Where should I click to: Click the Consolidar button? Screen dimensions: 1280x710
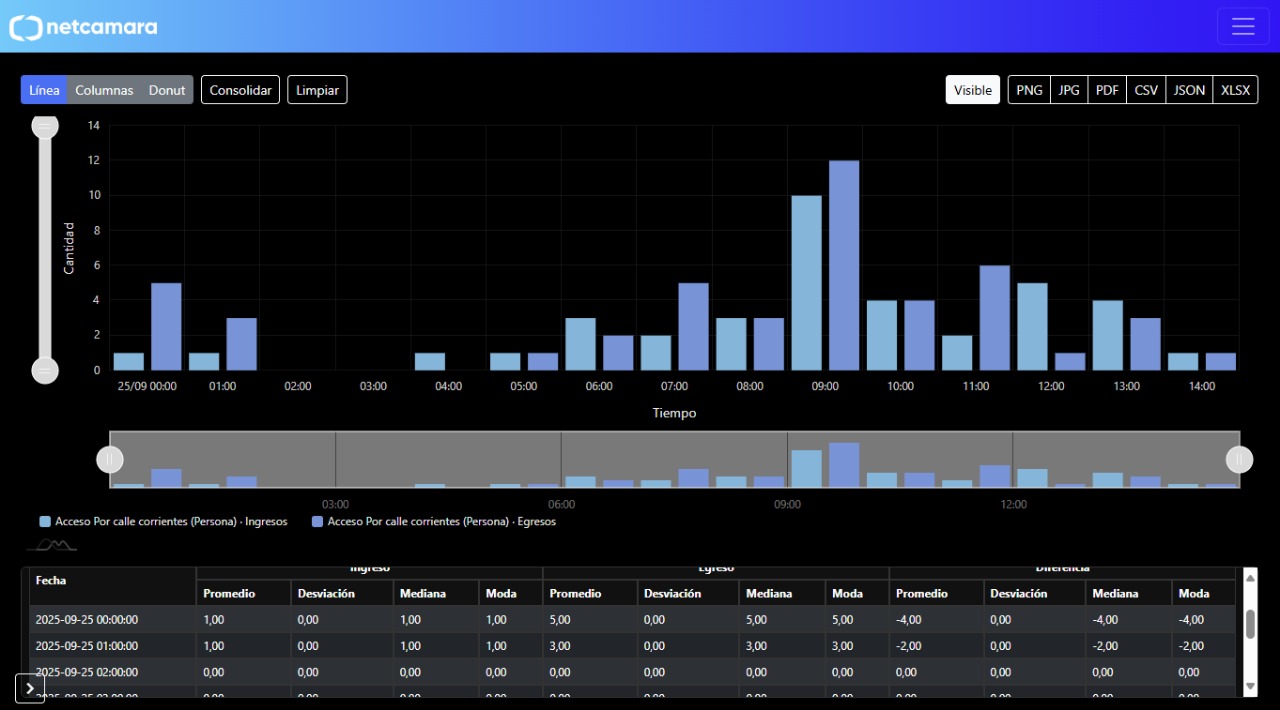pos(240,90)
